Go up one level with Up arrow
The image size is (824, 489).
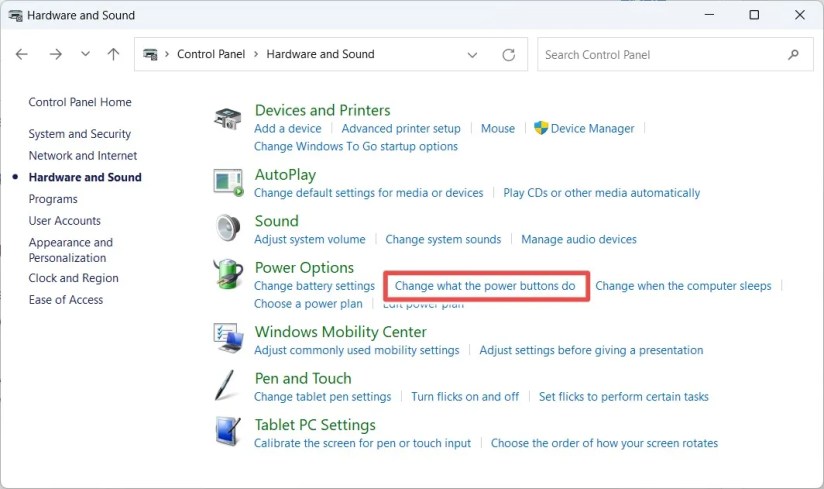click(114, 54)
